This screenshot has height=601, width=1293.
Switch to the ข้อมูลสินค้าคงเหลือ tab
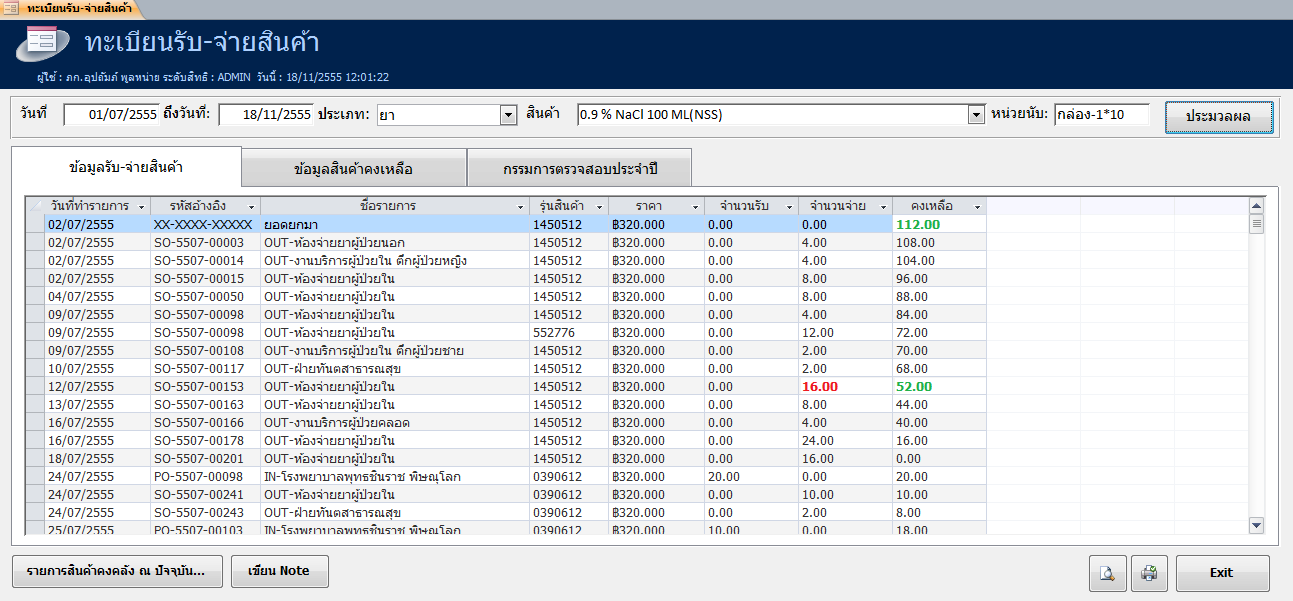pyautogui.click(x=353, y=166)
